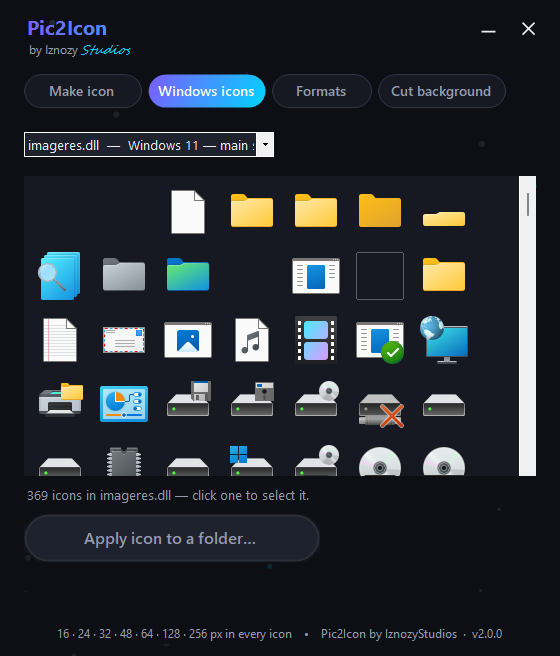
Task: Click the Pic2Icon title logo
Action: [67, 28]
